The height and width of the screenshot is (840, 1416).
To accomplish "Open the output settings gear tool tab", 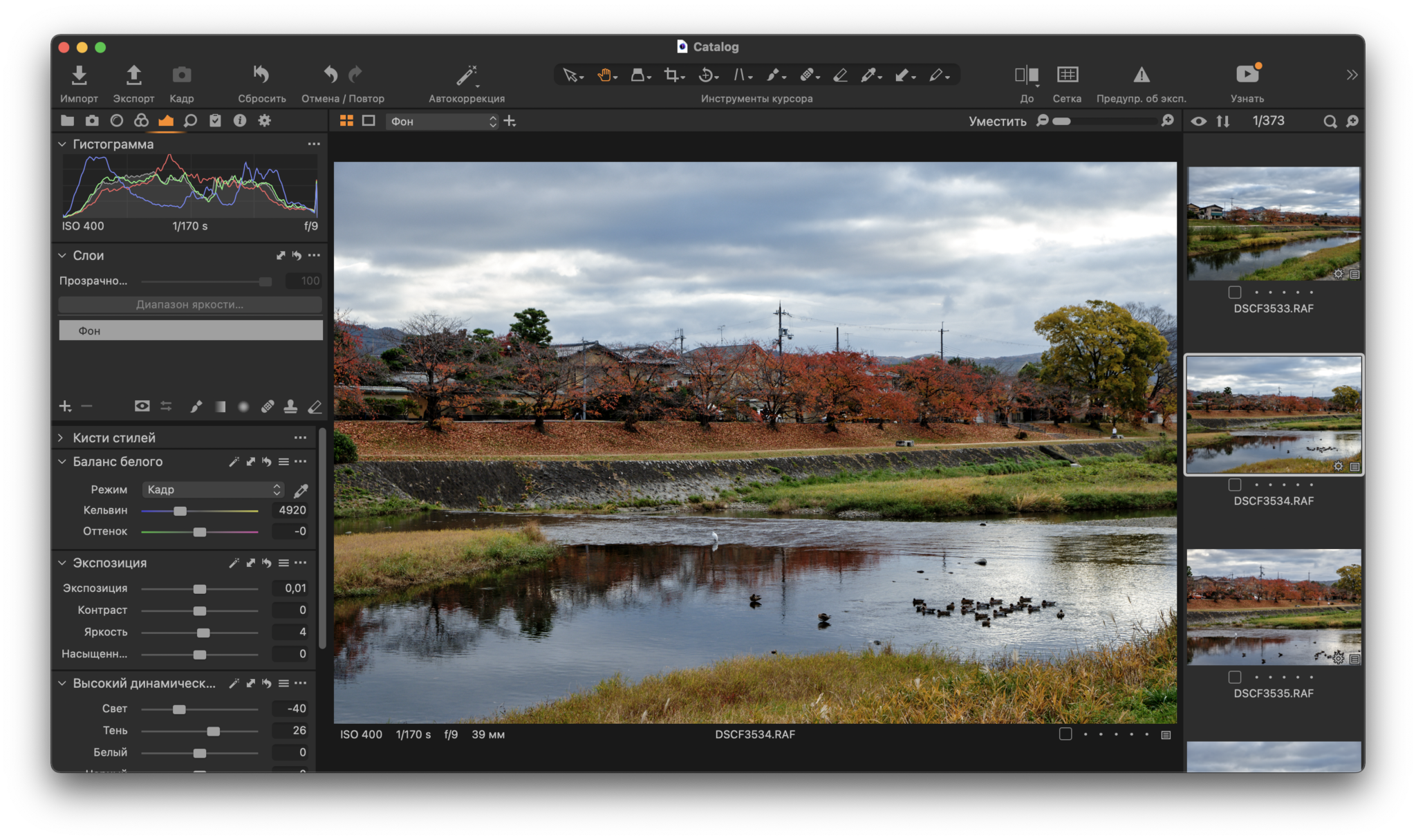I will coord(264,121).
